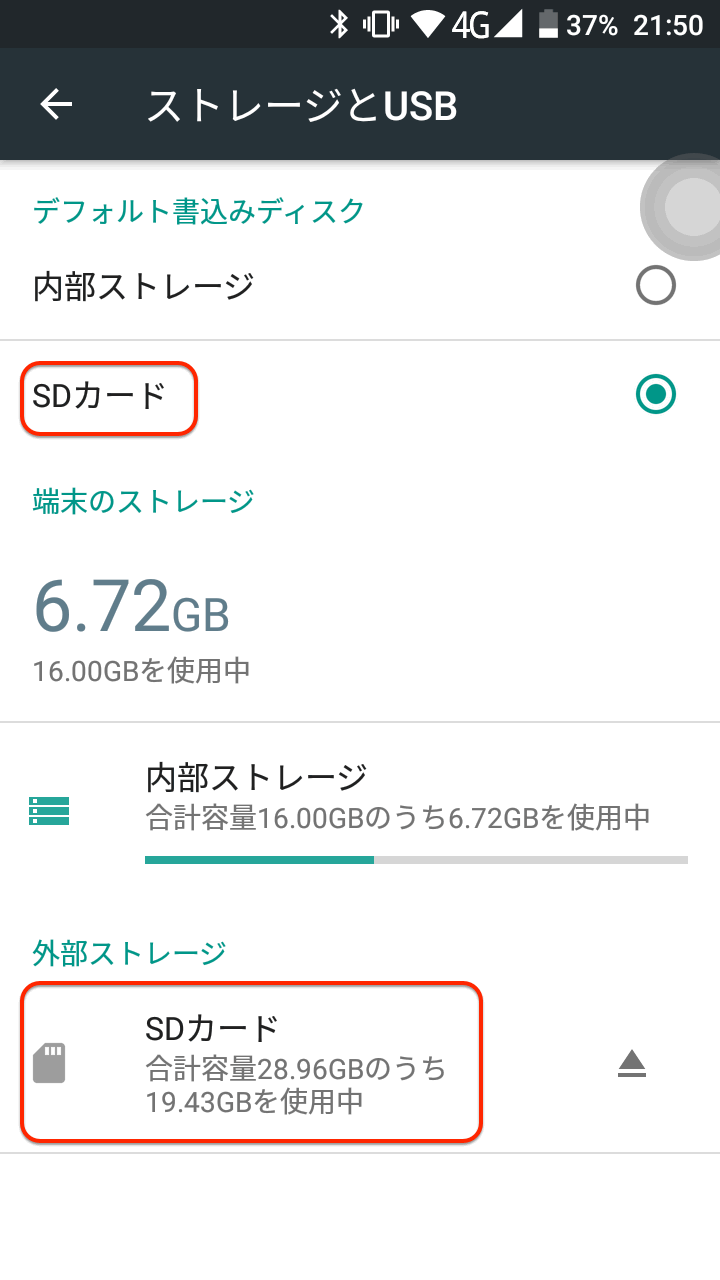The width and height of the screenshot is (720, 1280).
Task: Tap the SD card eject icon
Action: coord(631,1065)
